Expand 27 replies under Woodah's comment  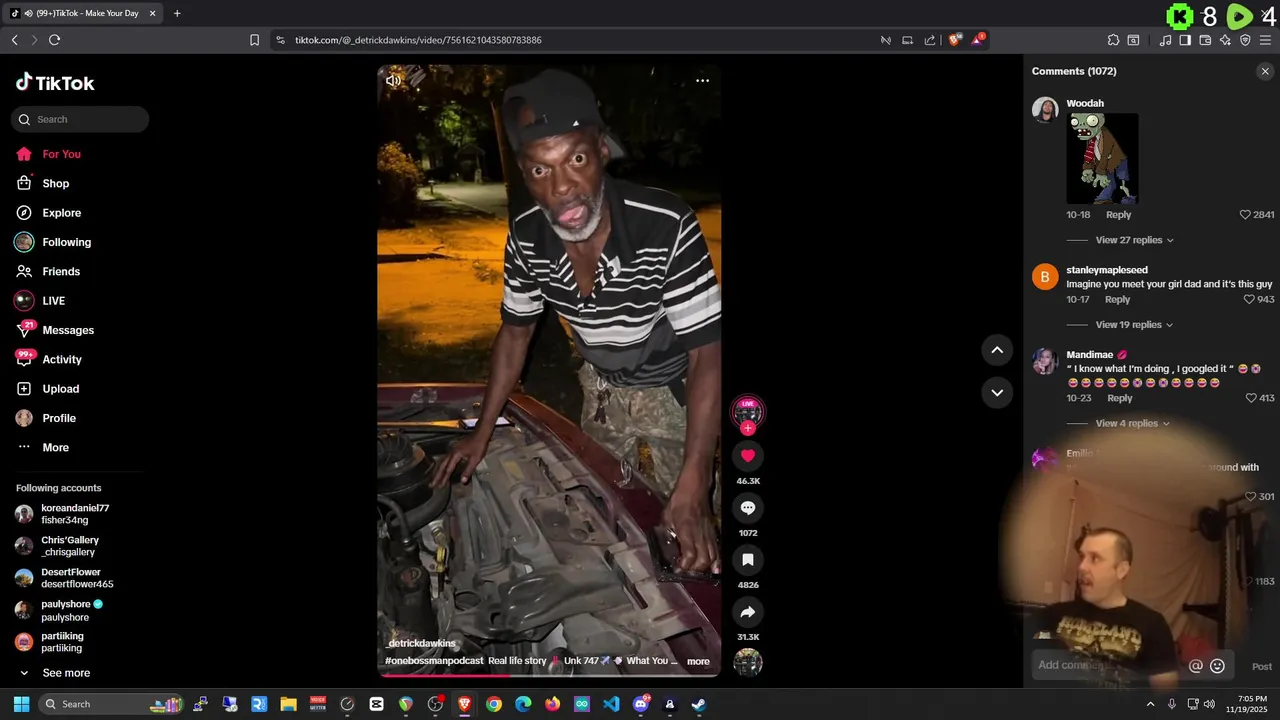[x=1134, y=240]
